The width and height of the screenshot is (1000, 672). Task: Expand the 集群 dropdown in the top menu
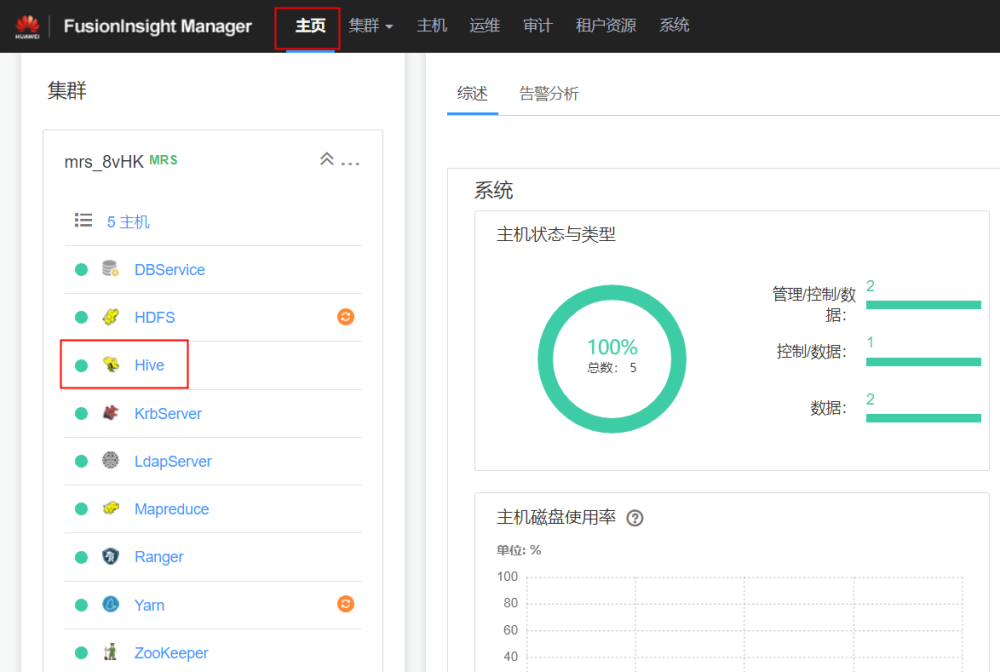(x=371, y=26)
